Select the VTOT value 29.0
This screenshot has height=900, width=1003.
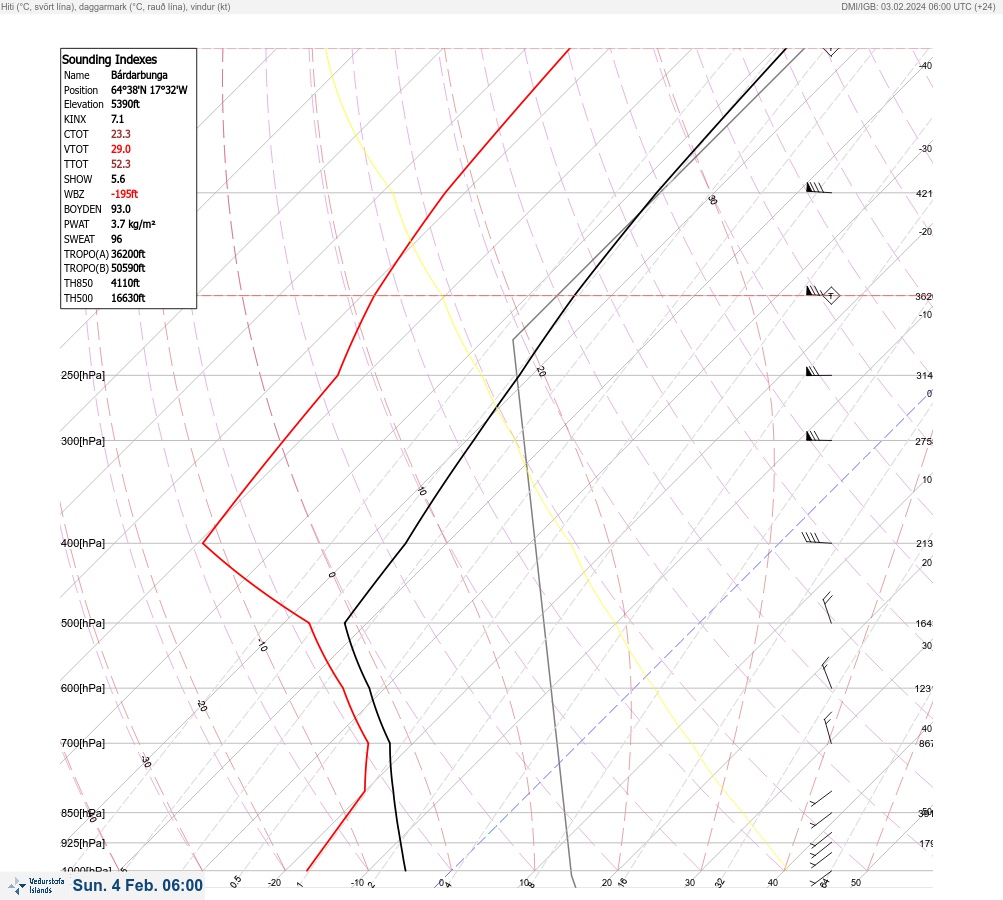click(x=121, y=149)
